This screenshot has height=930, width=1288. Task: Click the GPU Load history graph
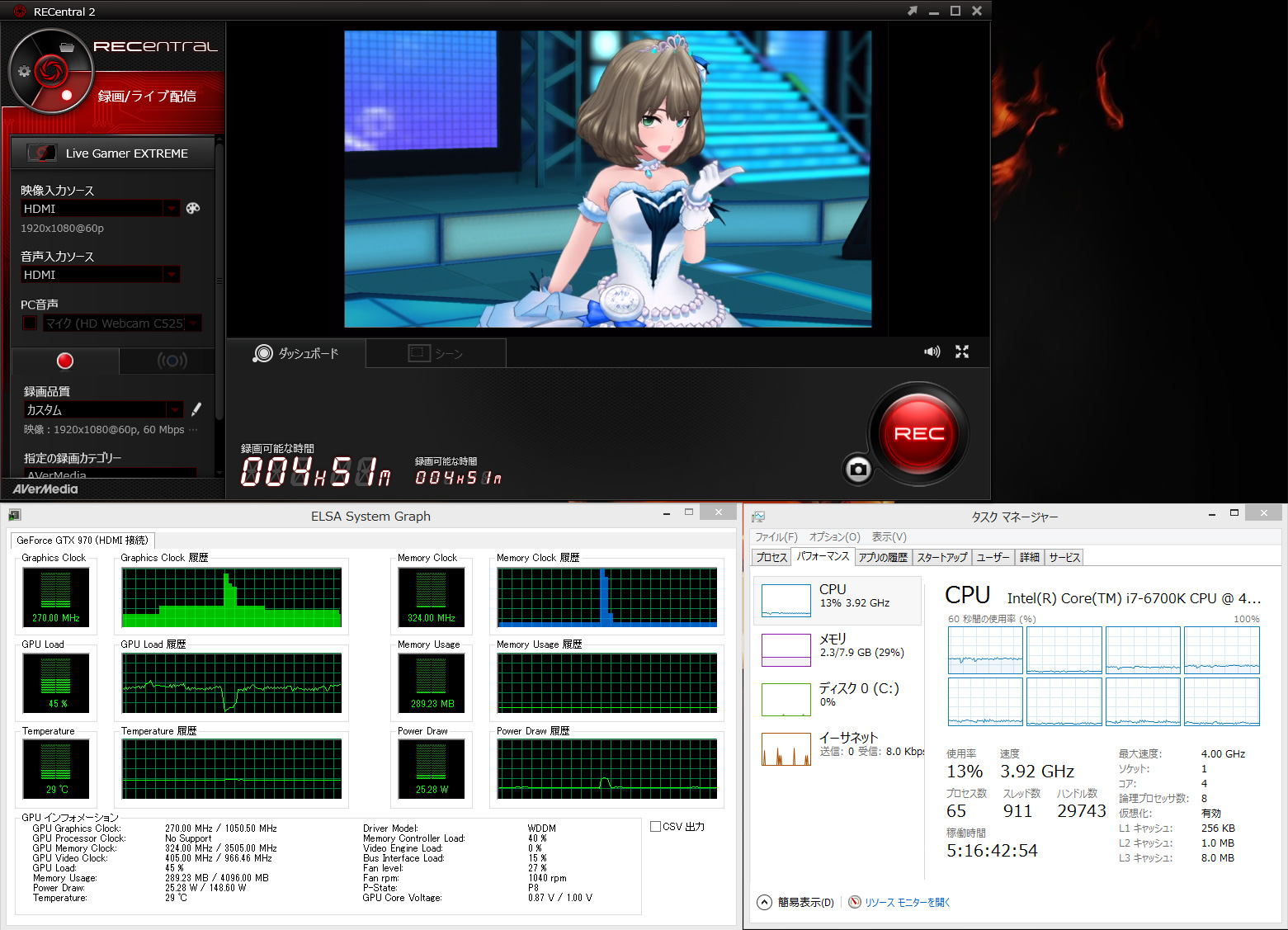tap(232, 683)
